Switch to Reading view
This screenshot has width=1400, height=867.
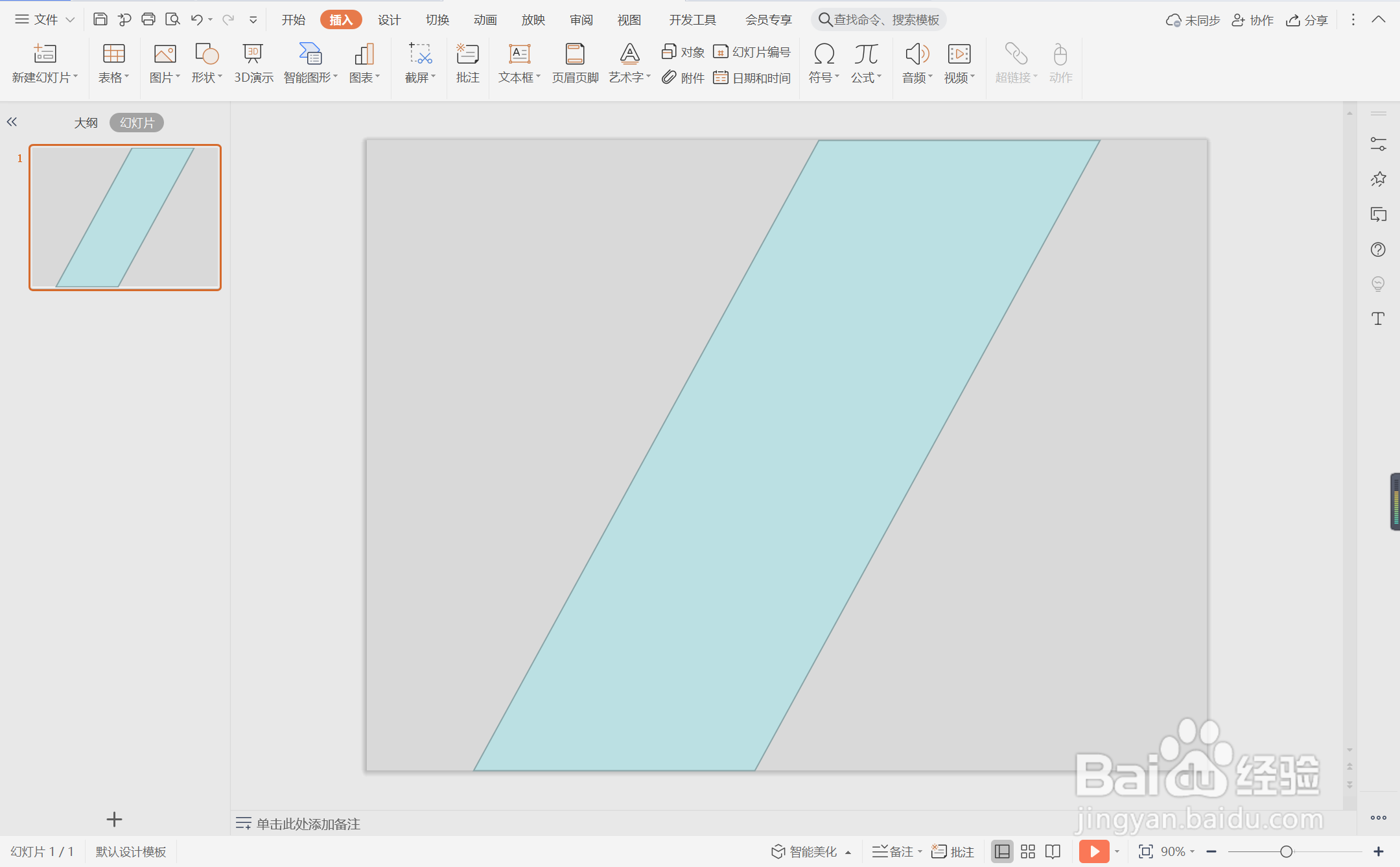(x=1053, y=851)
